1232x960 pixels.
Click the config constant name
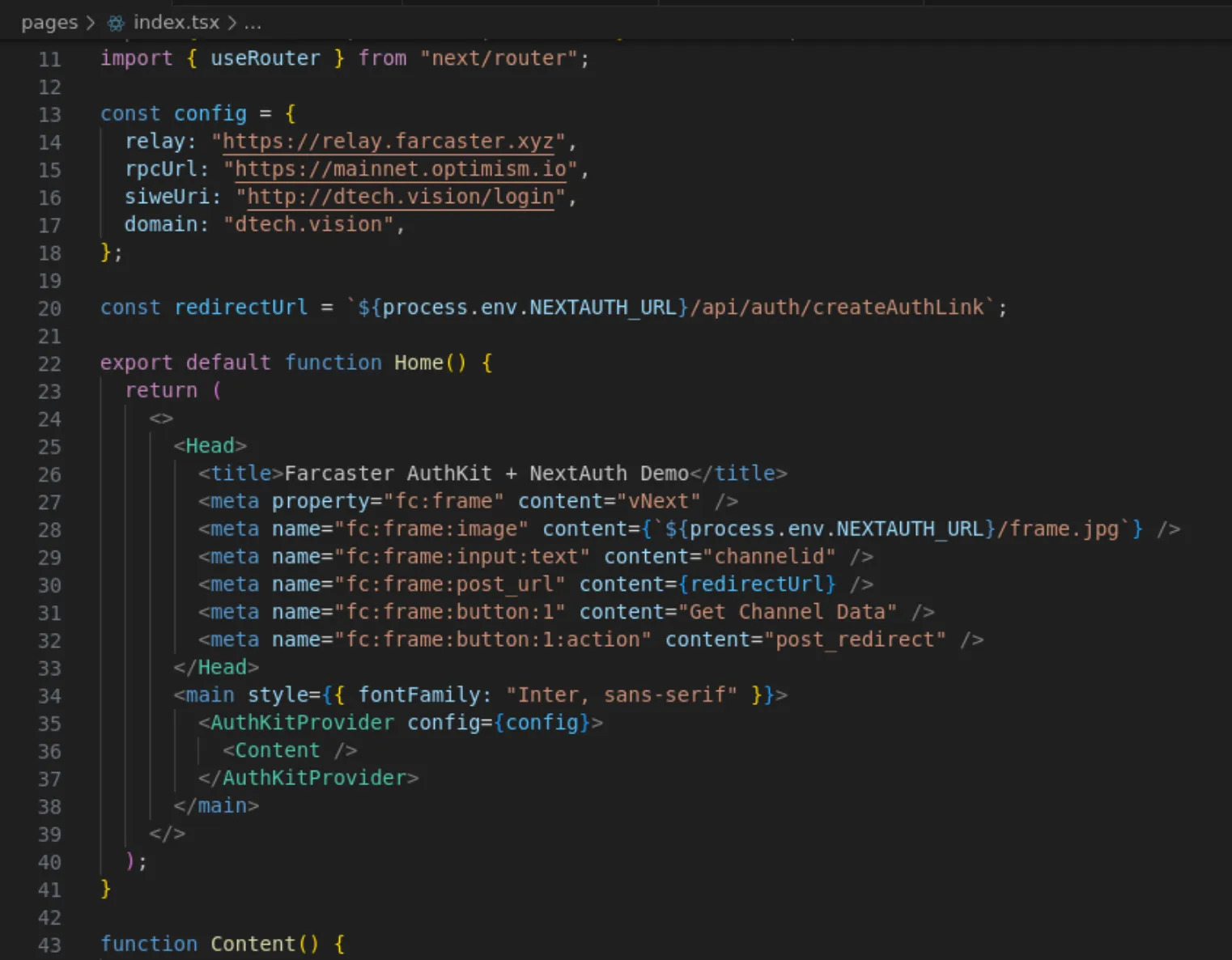(210, 113)
